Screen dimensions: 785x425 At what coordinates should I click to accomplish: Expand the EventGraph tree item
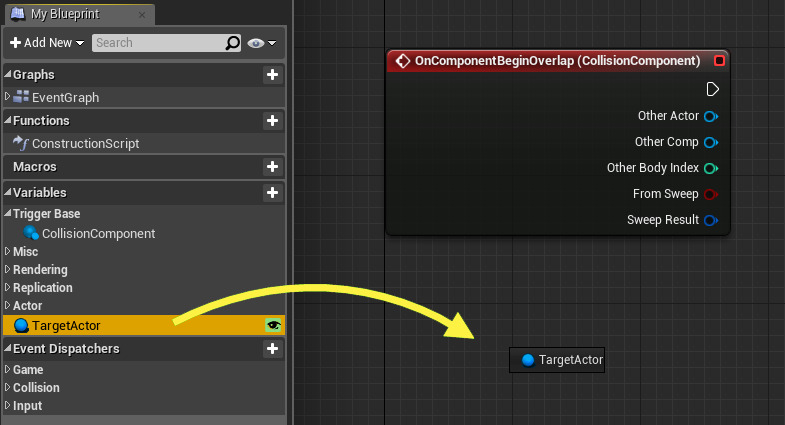(x=7, y=96)
